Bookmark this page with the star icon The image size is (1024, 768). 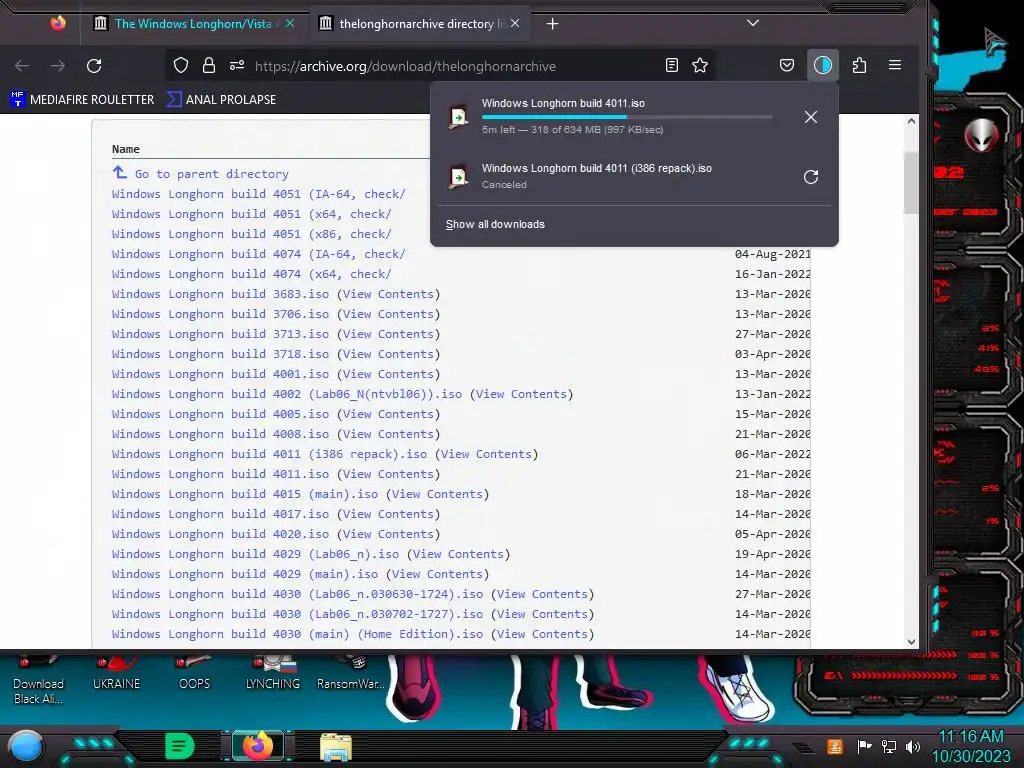700,65
